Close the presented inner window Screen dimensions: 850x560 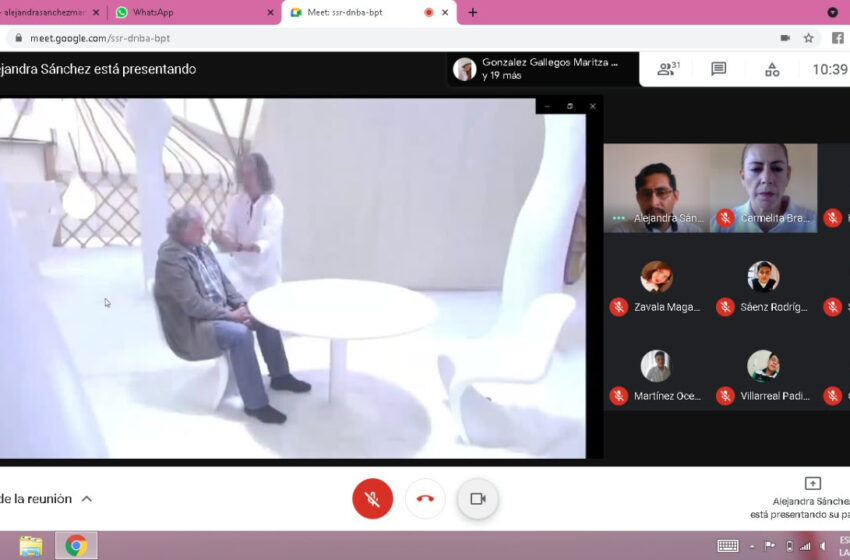tap(593, 106)
